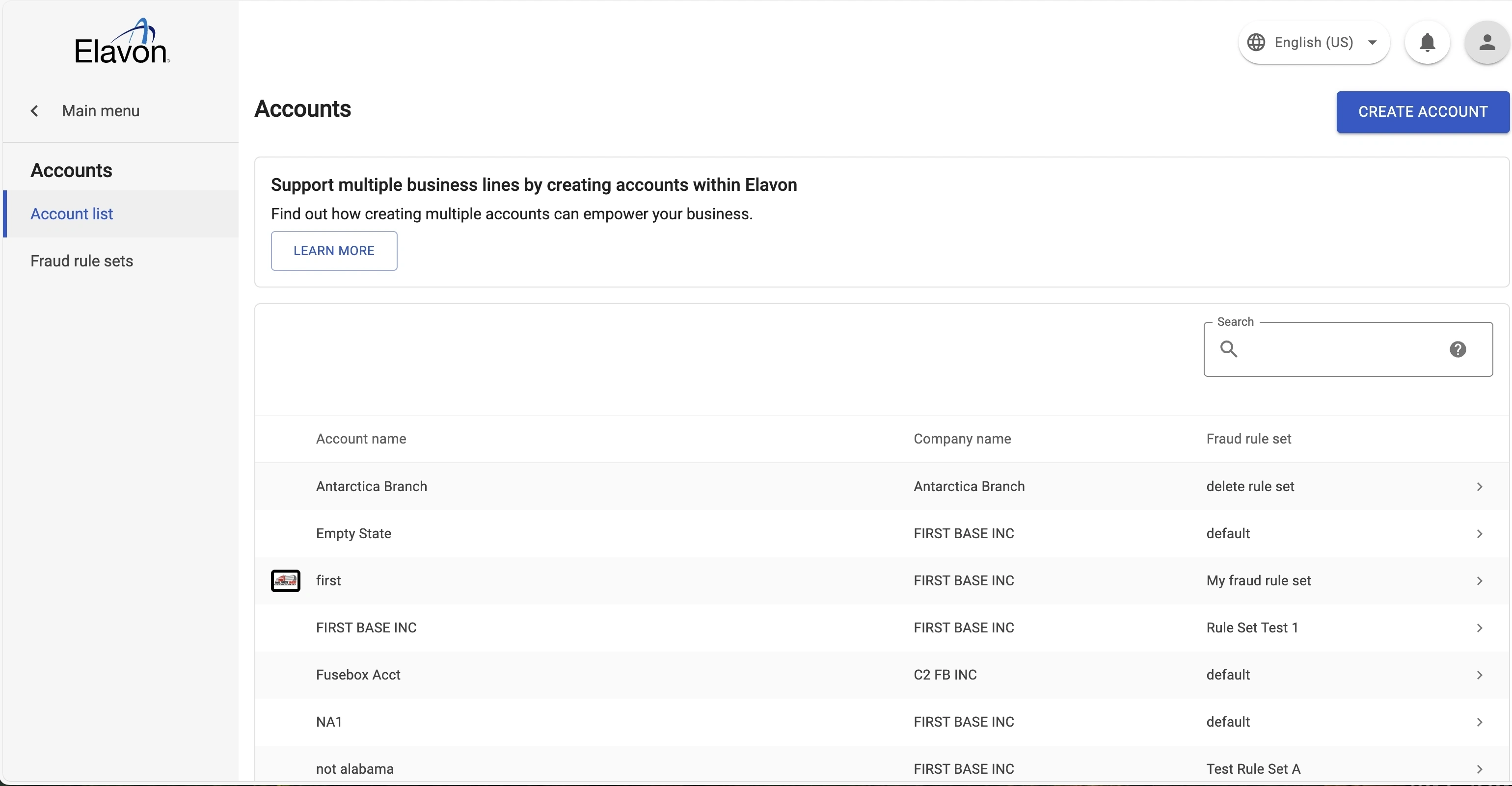Open the user profile avatar icon
Viewport: 1512px width, 786px height.
1486,42
